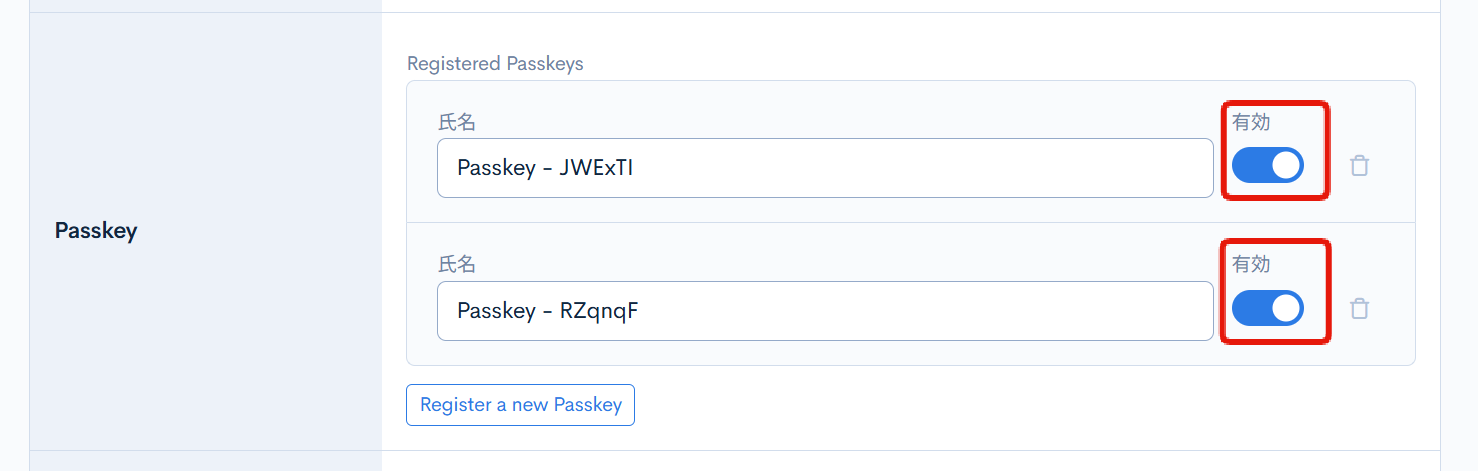Click the white knob on RZqnqF switch
1478x471 pixels.
click(x=1285, y=308)
